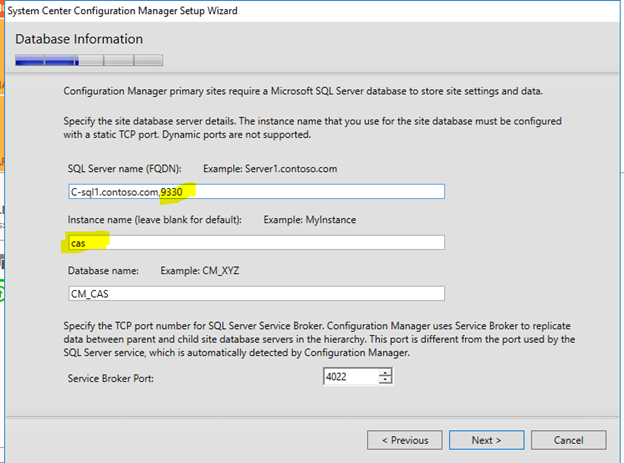The height and width of the screenshot is (463, 624).
Task: Click the Example: Server1.contoso.com hint text
Action: point(270,169)
